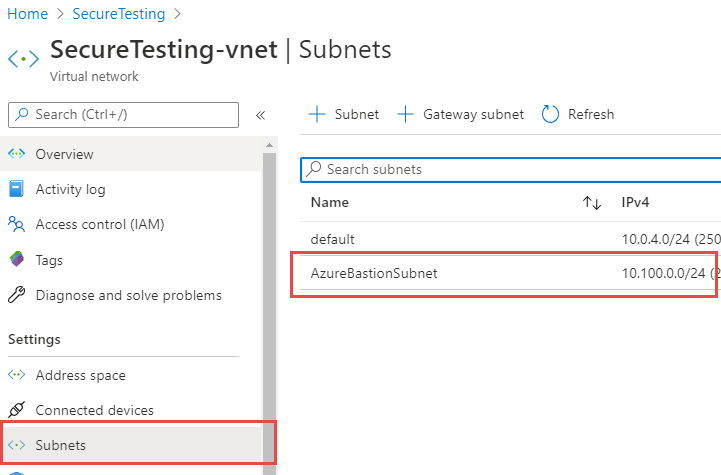Click the circular Refresh icon
Viewport: 721px width, 475px height.
click(x=550, y=114)
